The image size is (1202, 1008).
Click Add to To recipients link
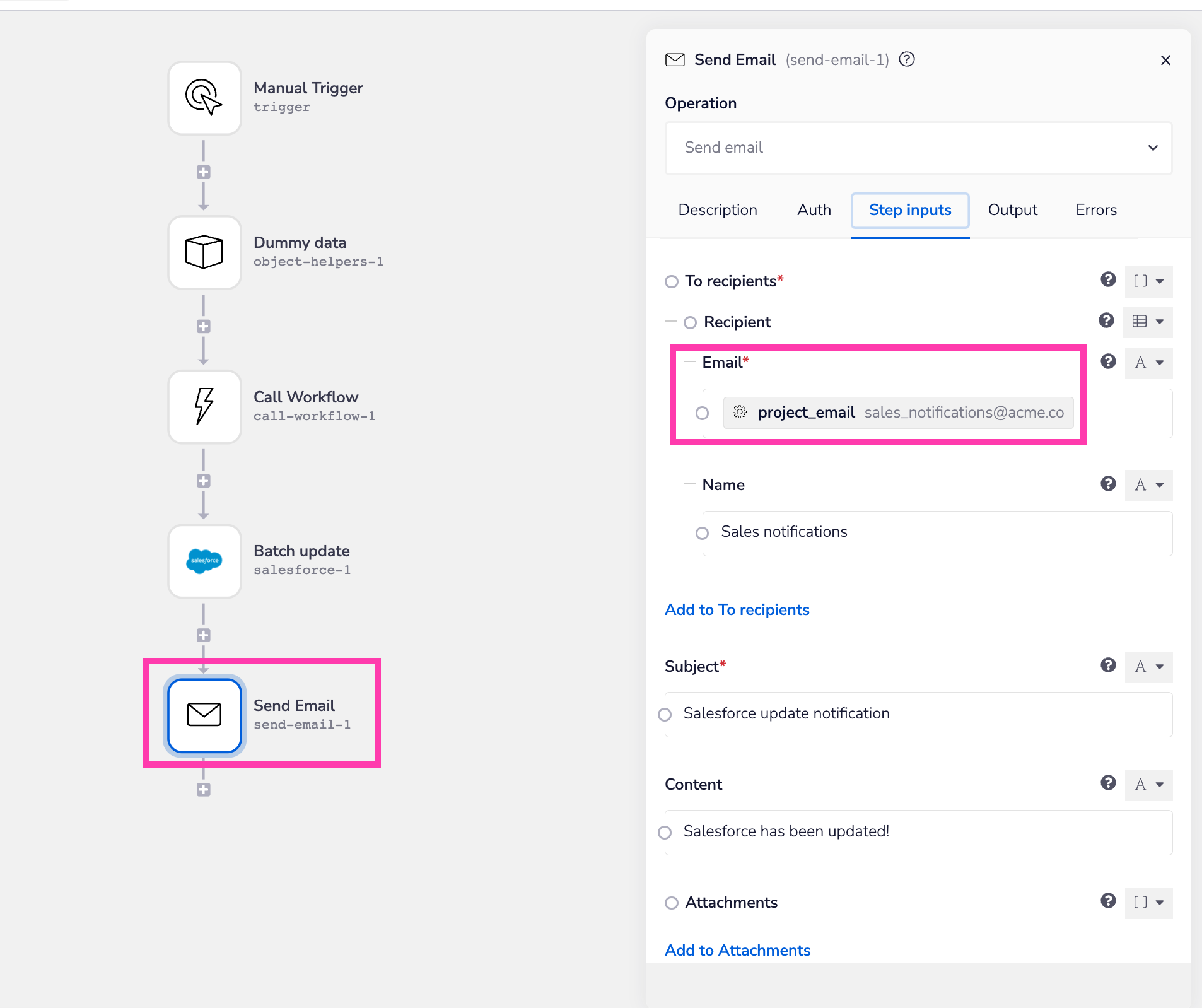tap(737, 610)
